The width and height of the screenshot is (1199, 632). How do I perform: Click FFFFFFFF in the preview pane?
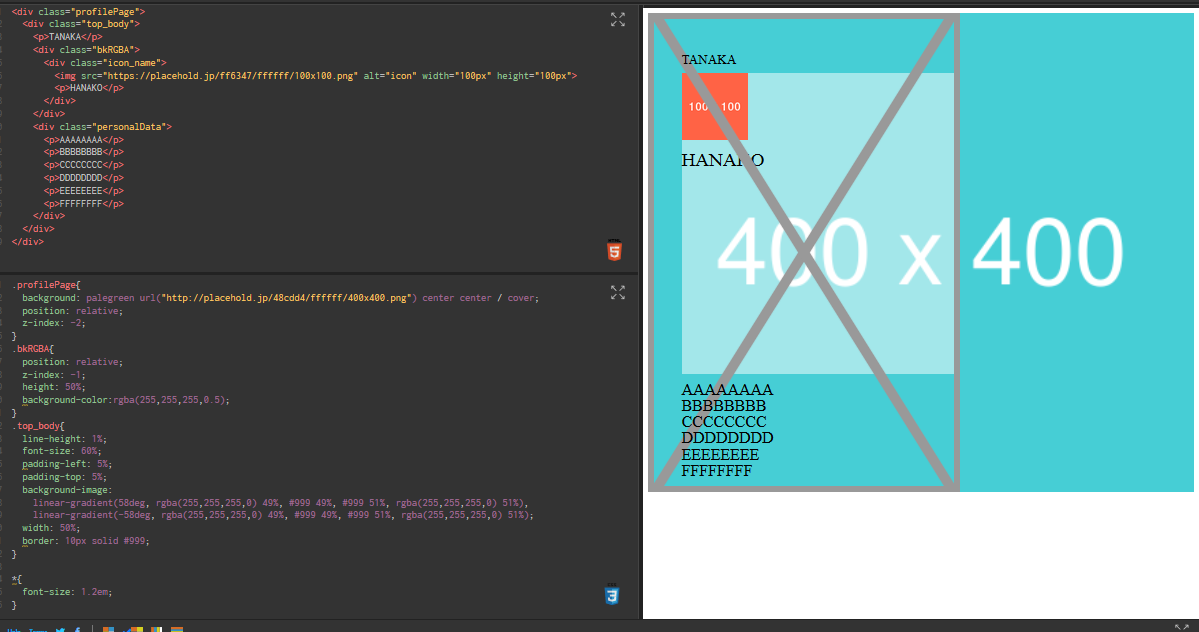click(x=716, y=471)
